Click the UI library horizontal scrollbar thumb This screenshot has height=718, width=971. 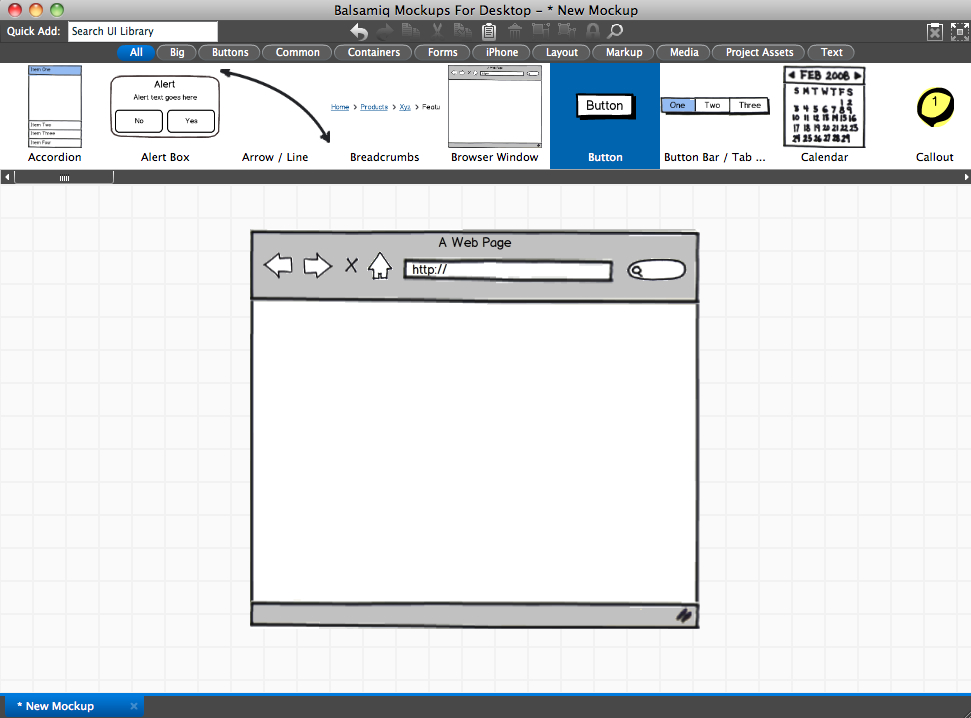[x=64, y=178]
